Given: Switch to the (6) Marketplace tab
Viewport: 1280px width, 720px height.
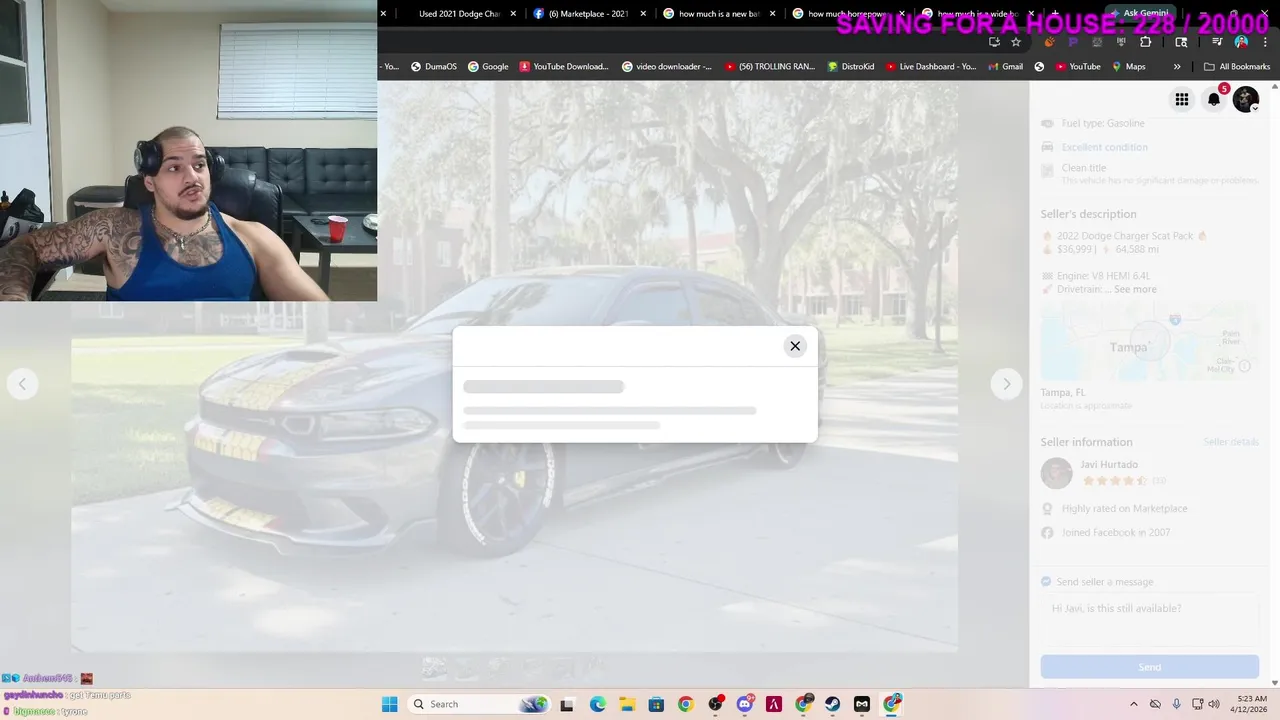Looking at the screenshot, I should pyautogui.click(x=588, y=14).
